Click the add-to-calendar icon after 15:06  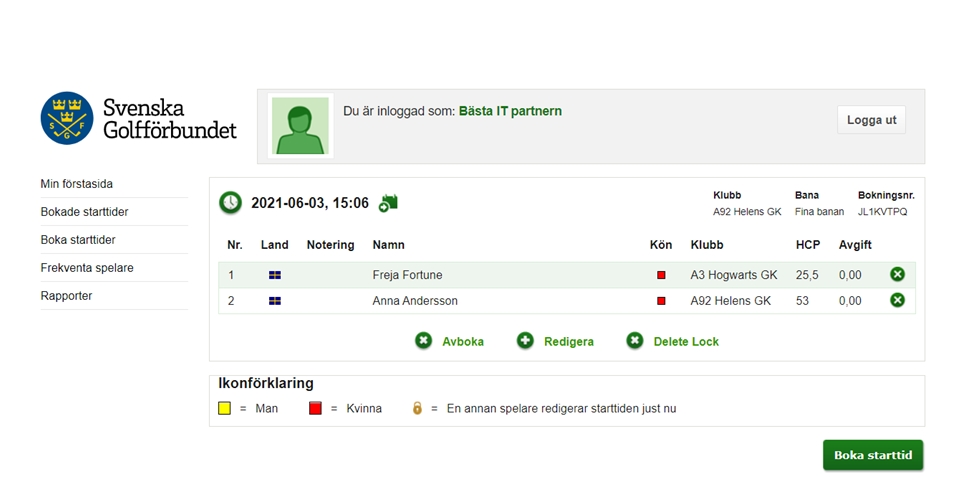(389, 203)
